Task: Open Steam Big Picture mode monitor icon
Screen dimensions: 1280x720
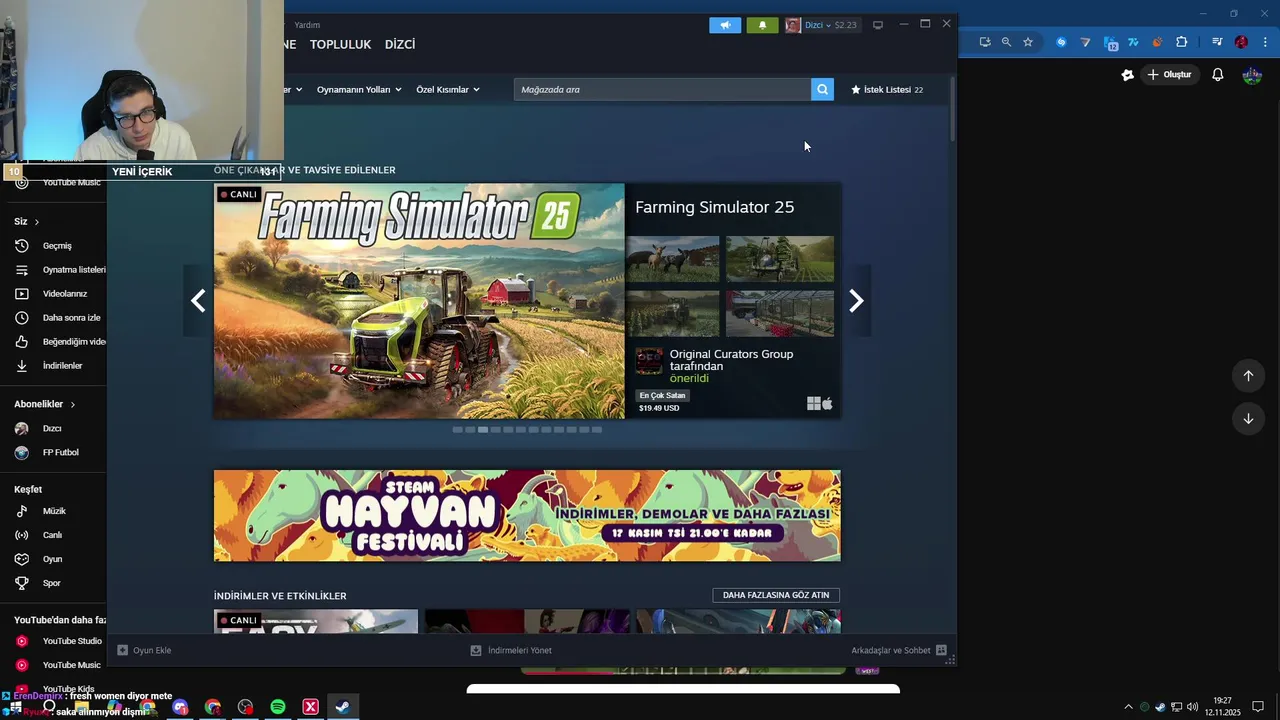Action: [x=878, y=25]
